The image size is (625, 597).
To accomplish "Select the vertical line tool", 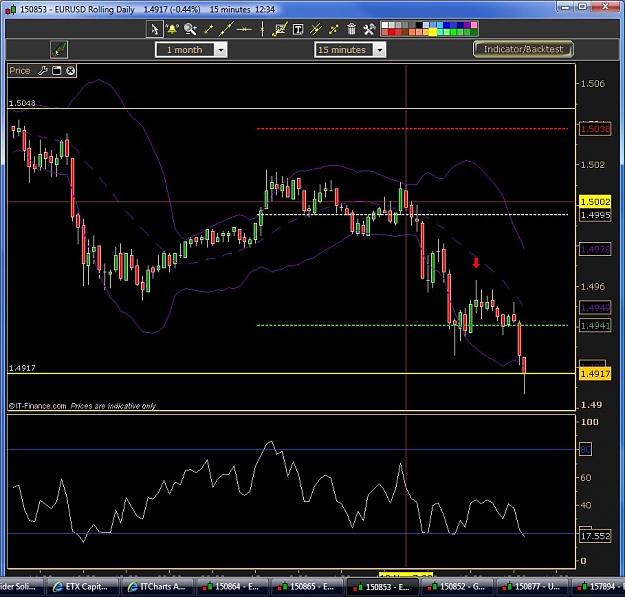I will click(262, 29).
